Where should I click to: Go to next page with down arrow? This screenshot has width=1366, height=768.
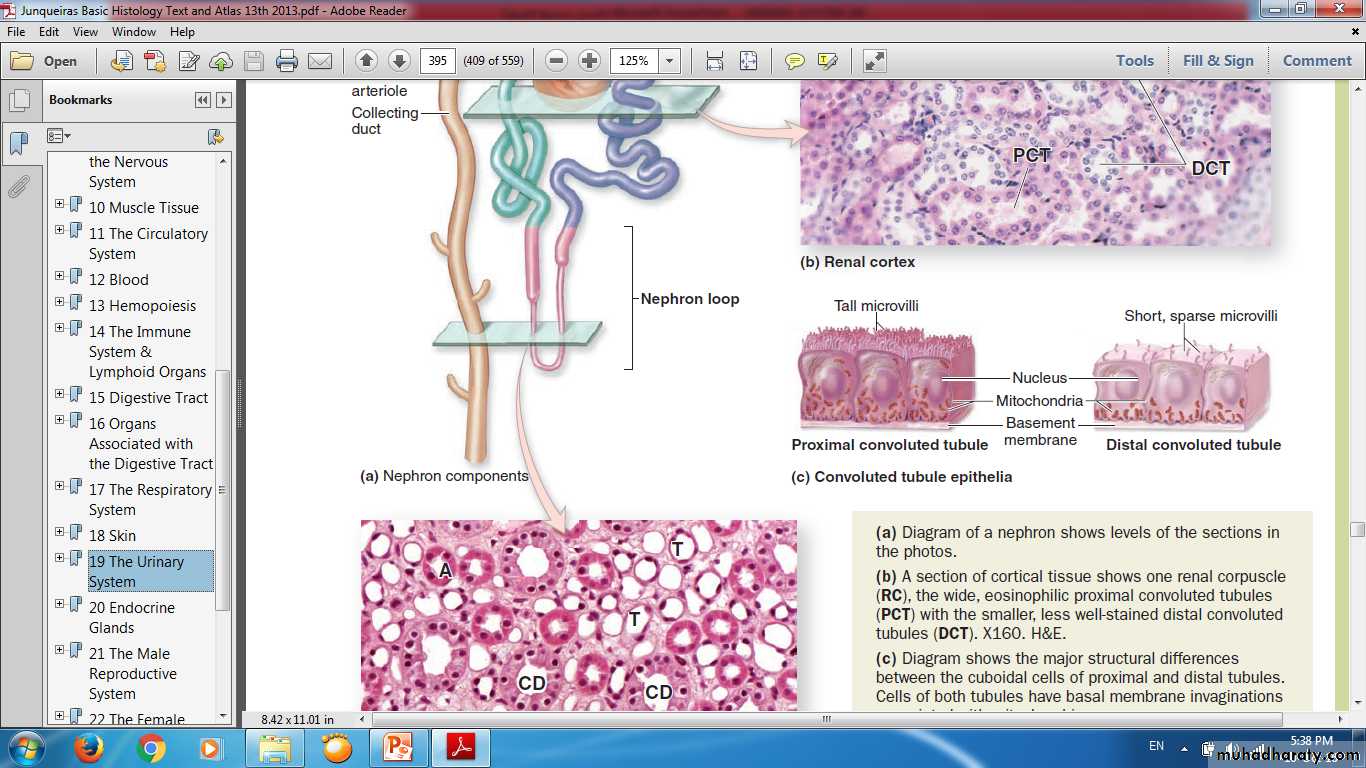click(x=399, y=61)
